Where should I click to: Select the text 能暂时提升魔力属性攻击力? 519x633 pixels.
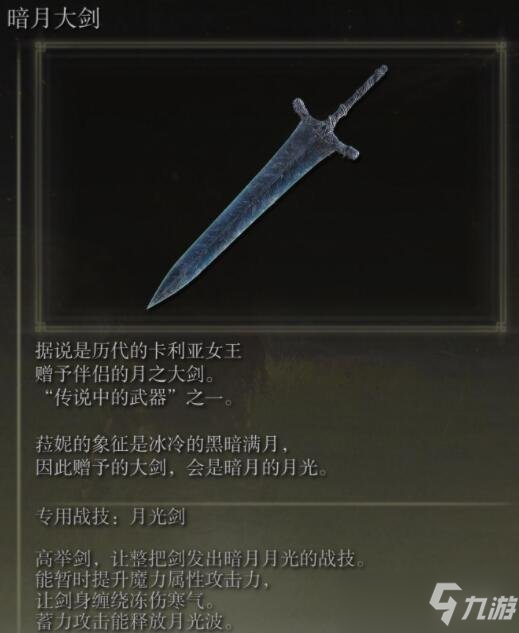[153, 580]
